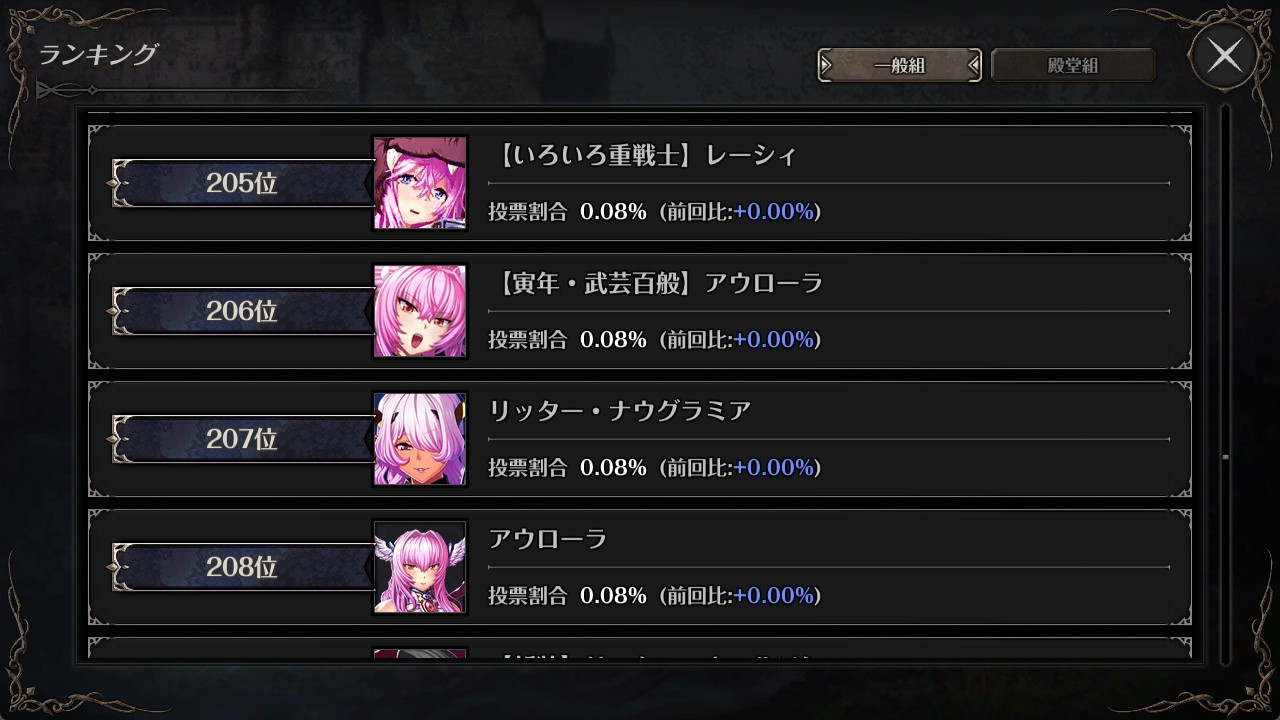Click the name 【いろいろ重戦士】レーシィ

[x=646, y=155]
